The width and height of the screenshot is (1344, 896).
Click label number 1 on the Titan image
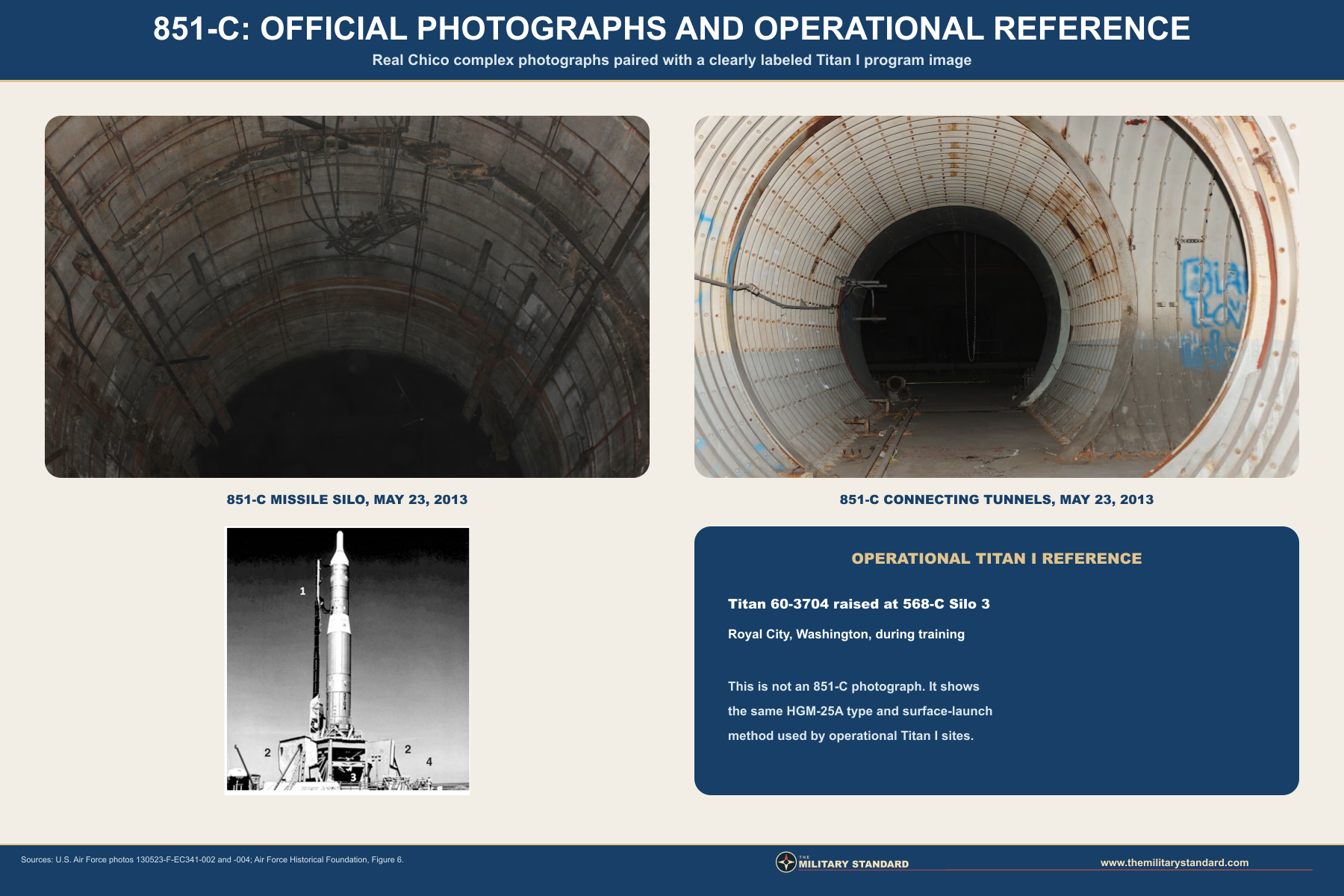302,591
